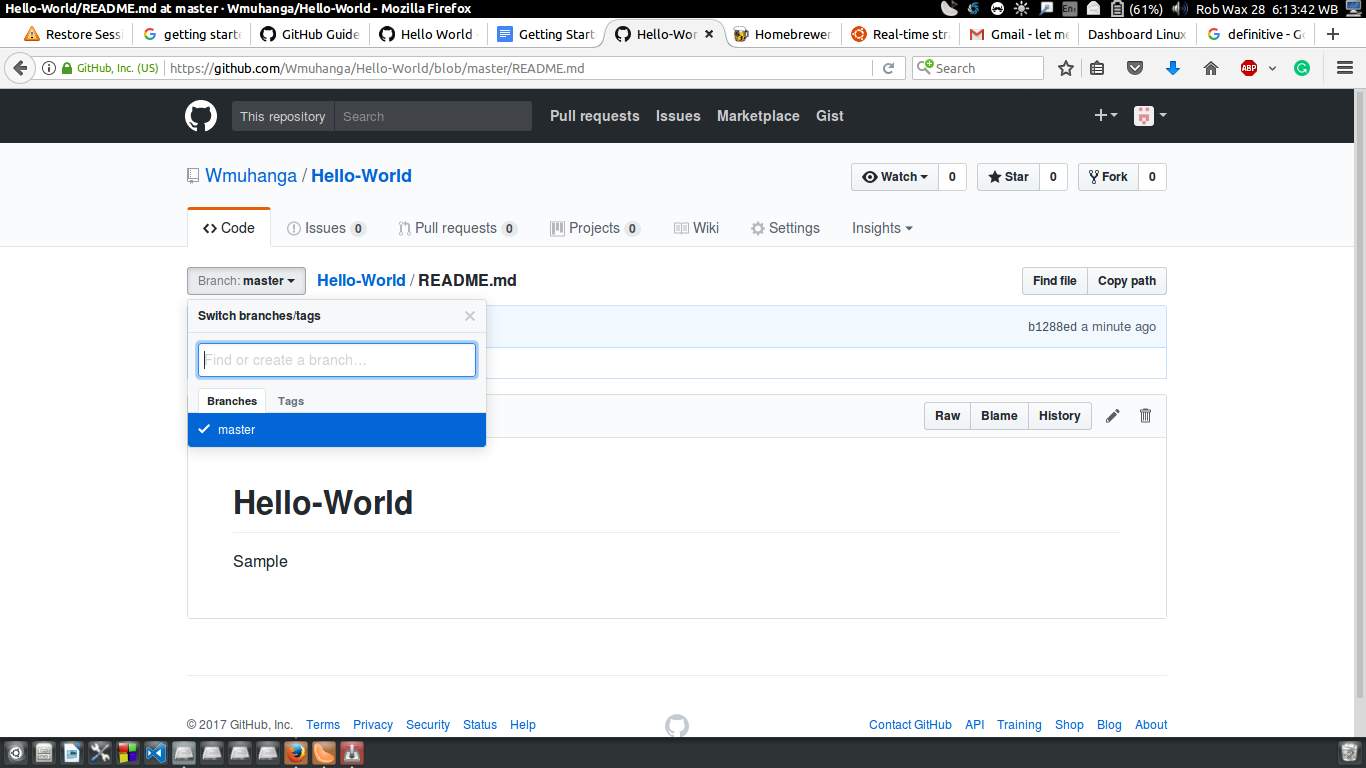Click the GitHub Octocat logo
This screenshot has height=768, width=1366.
tap(200, 115)
